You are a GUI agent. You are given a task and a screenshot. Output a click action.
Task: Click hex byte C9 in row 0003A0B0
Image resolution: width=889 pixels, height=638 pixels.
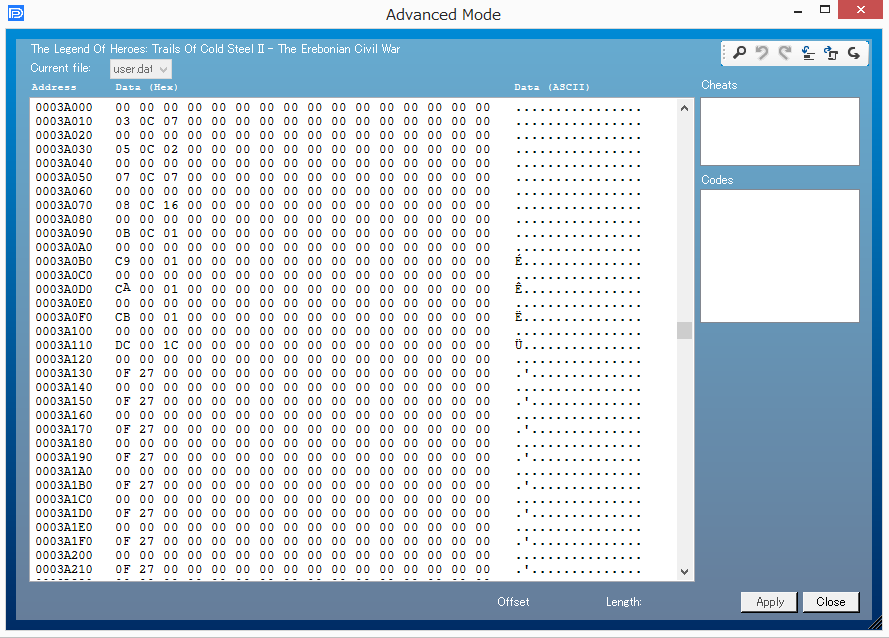coord(122,261)
